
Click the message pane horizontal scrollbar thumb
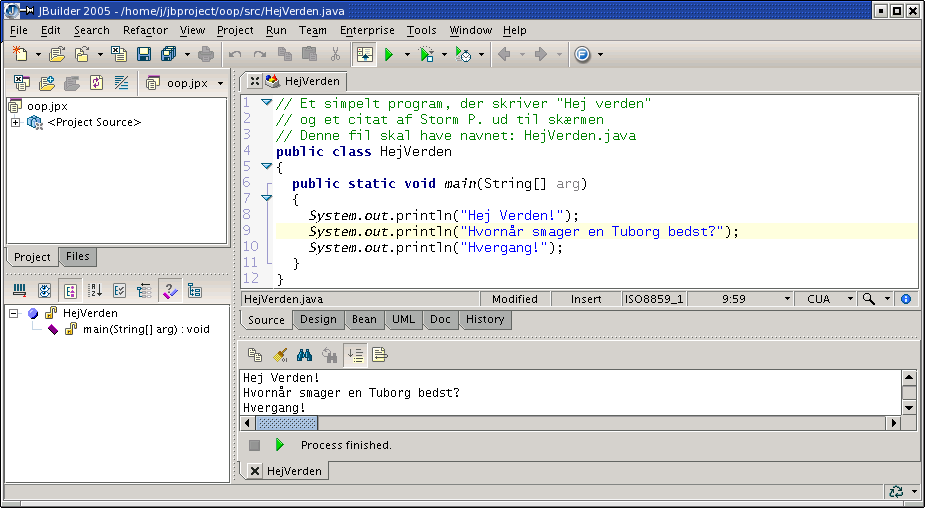pos(287,423)
